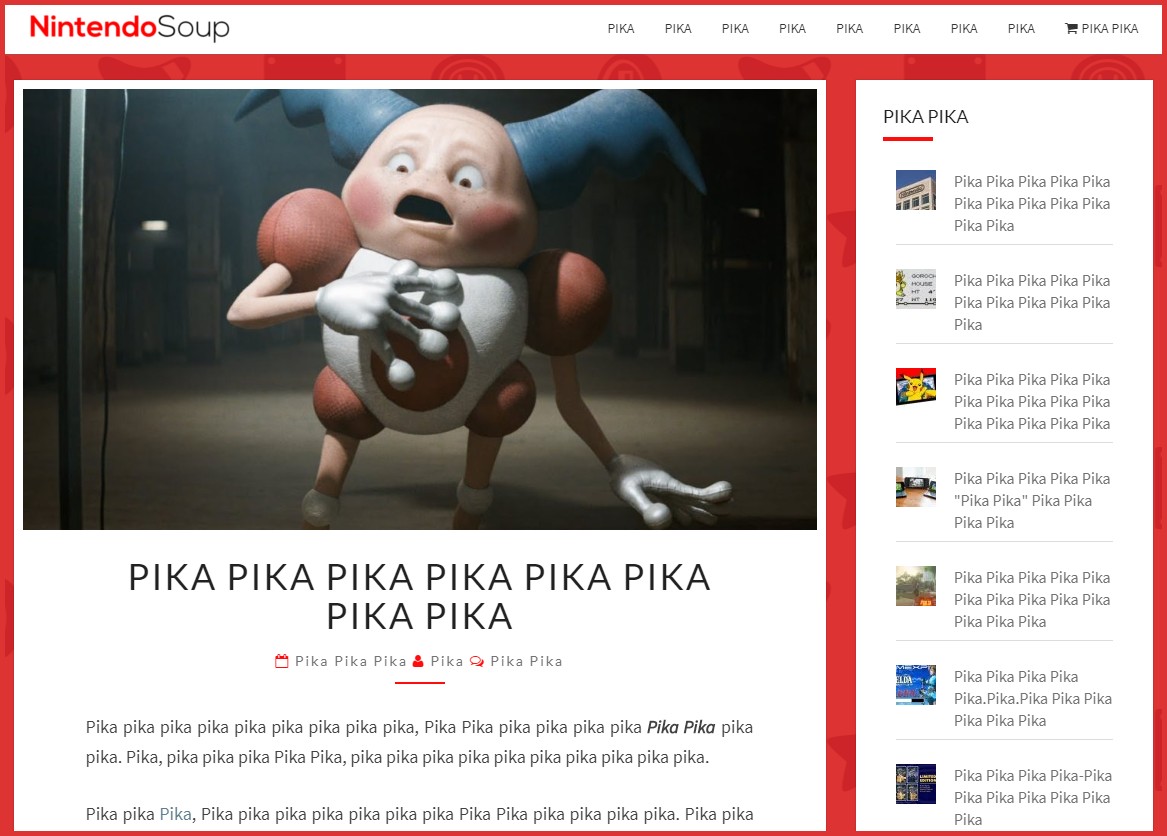Open sidebar post with quoted "Pika Pika" title
Viewport: 1167px width, 836px height.
[1032, 500]
